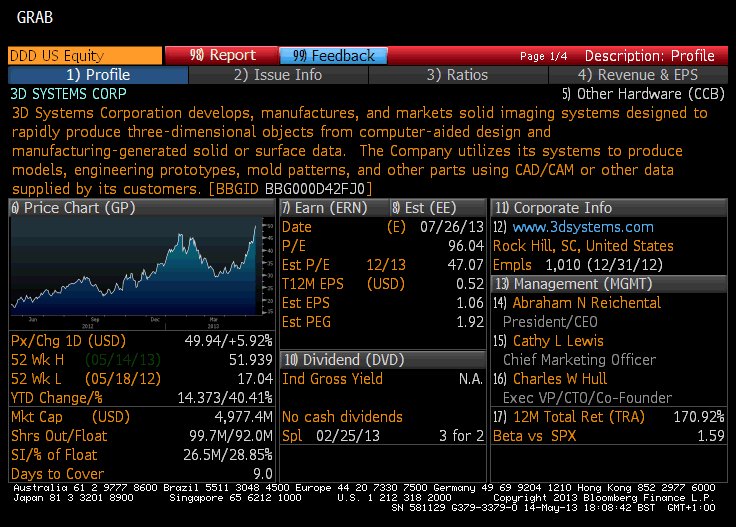Click the 99) Feedback button
The width and height of the screenshot is (736, 527).
[x=333, y=56]
